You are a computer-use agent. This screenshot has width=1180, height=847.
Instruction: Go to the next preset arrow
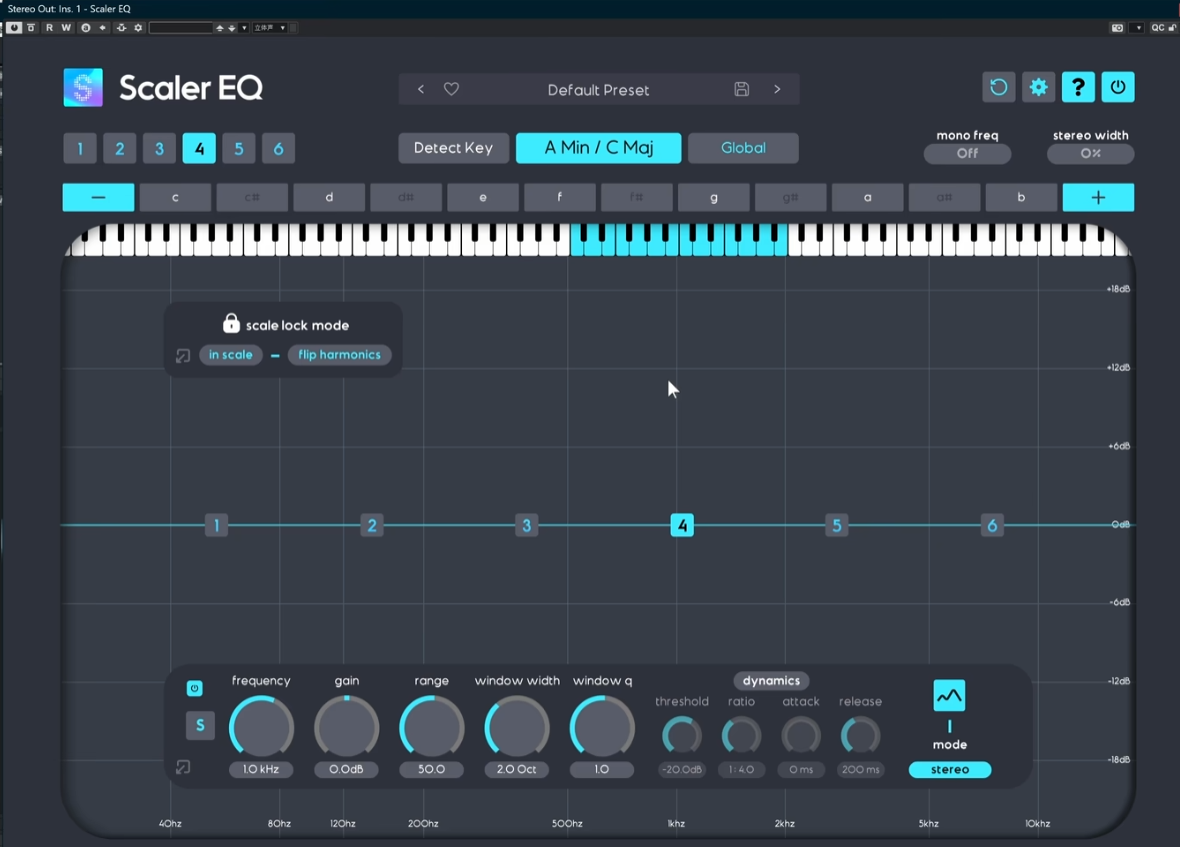pyautogui.click(x=777, y=89)
